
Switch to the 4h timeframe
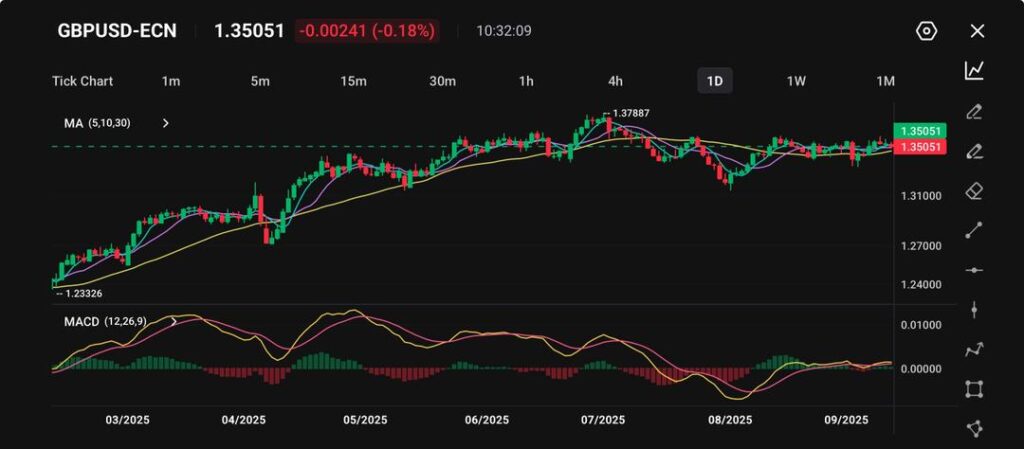click(x=615, y=81)
